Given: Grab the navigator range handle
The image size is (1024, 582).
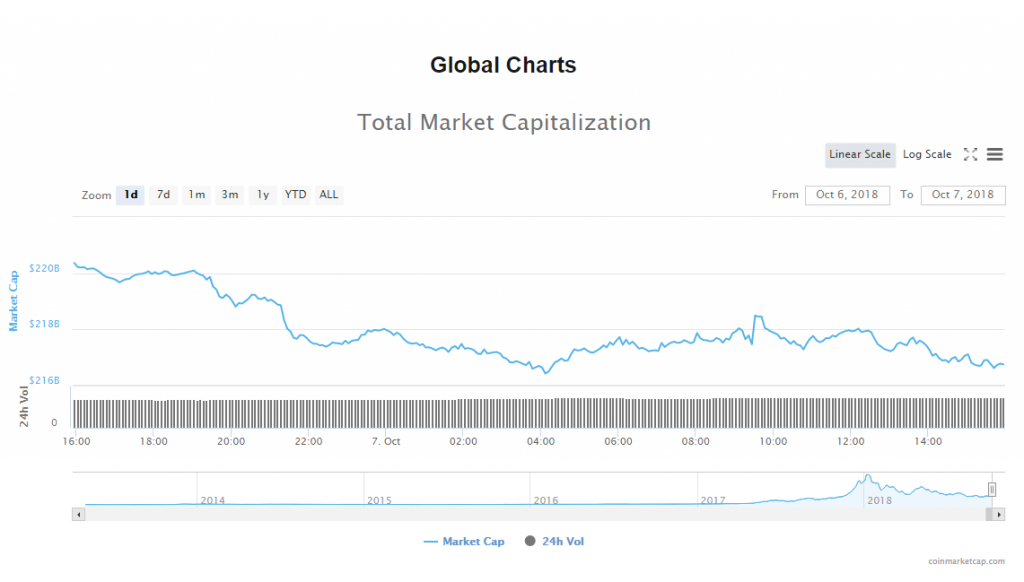Looking at the screenshot, I should (x=992, y=489).
